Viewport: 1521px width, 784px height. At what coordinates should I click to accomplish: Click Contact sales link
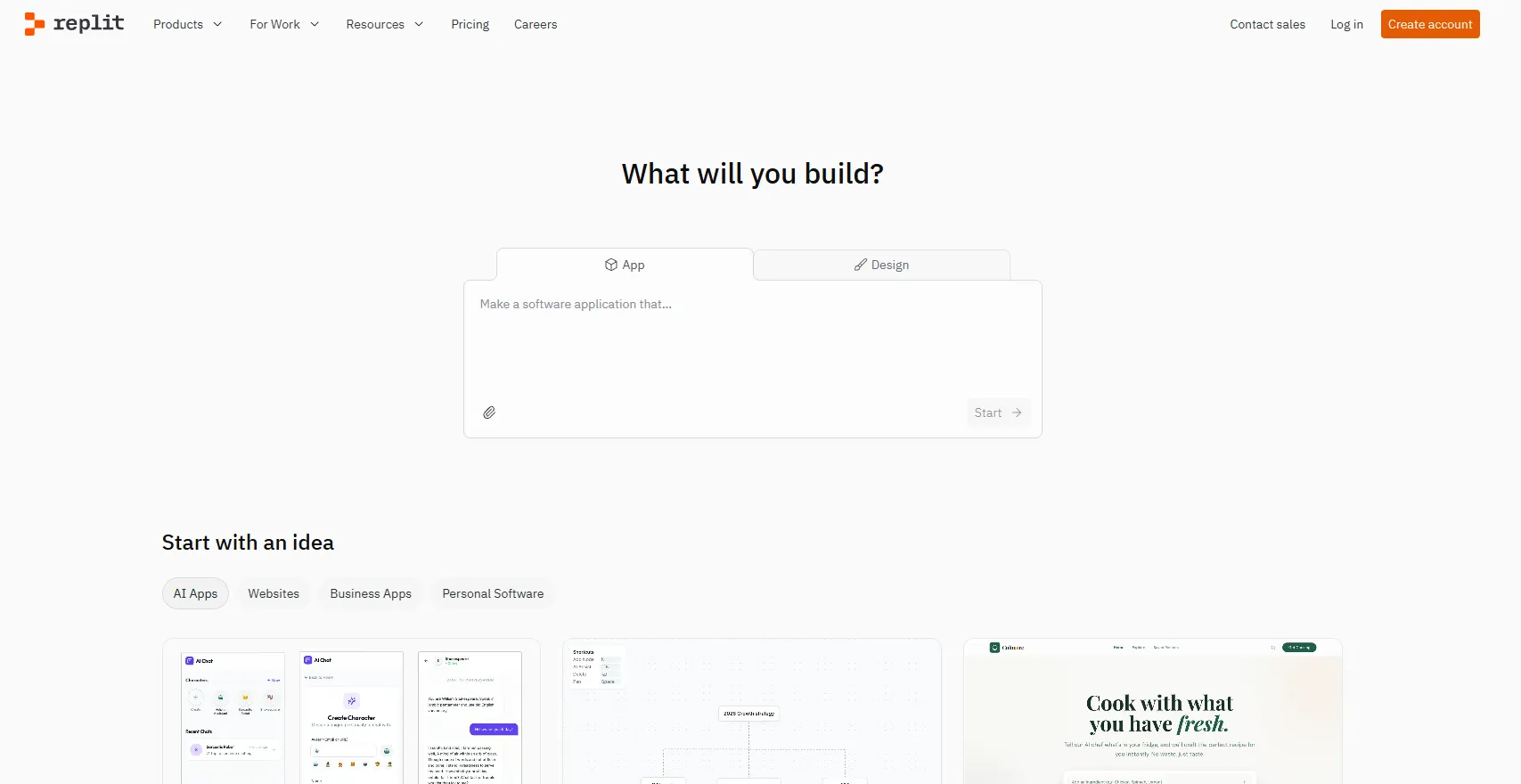point(1267,24)
